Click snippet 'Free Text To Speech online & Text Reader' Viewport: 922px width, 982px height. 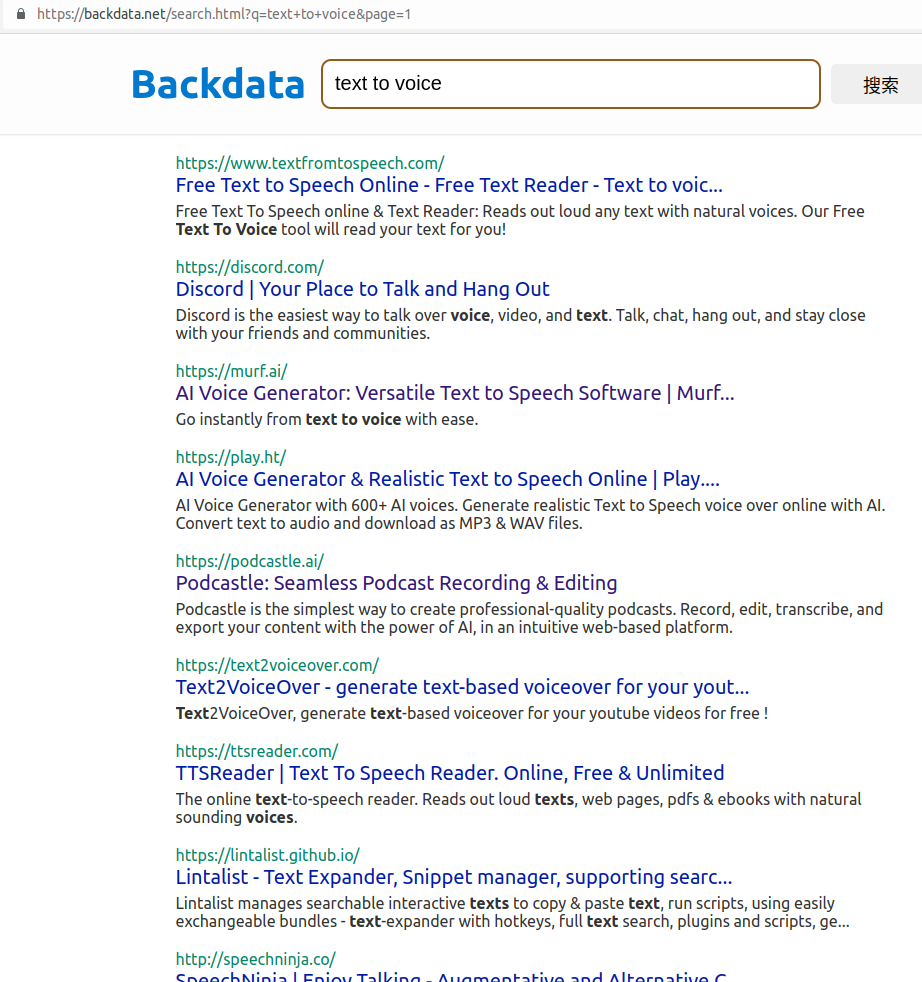520,220
